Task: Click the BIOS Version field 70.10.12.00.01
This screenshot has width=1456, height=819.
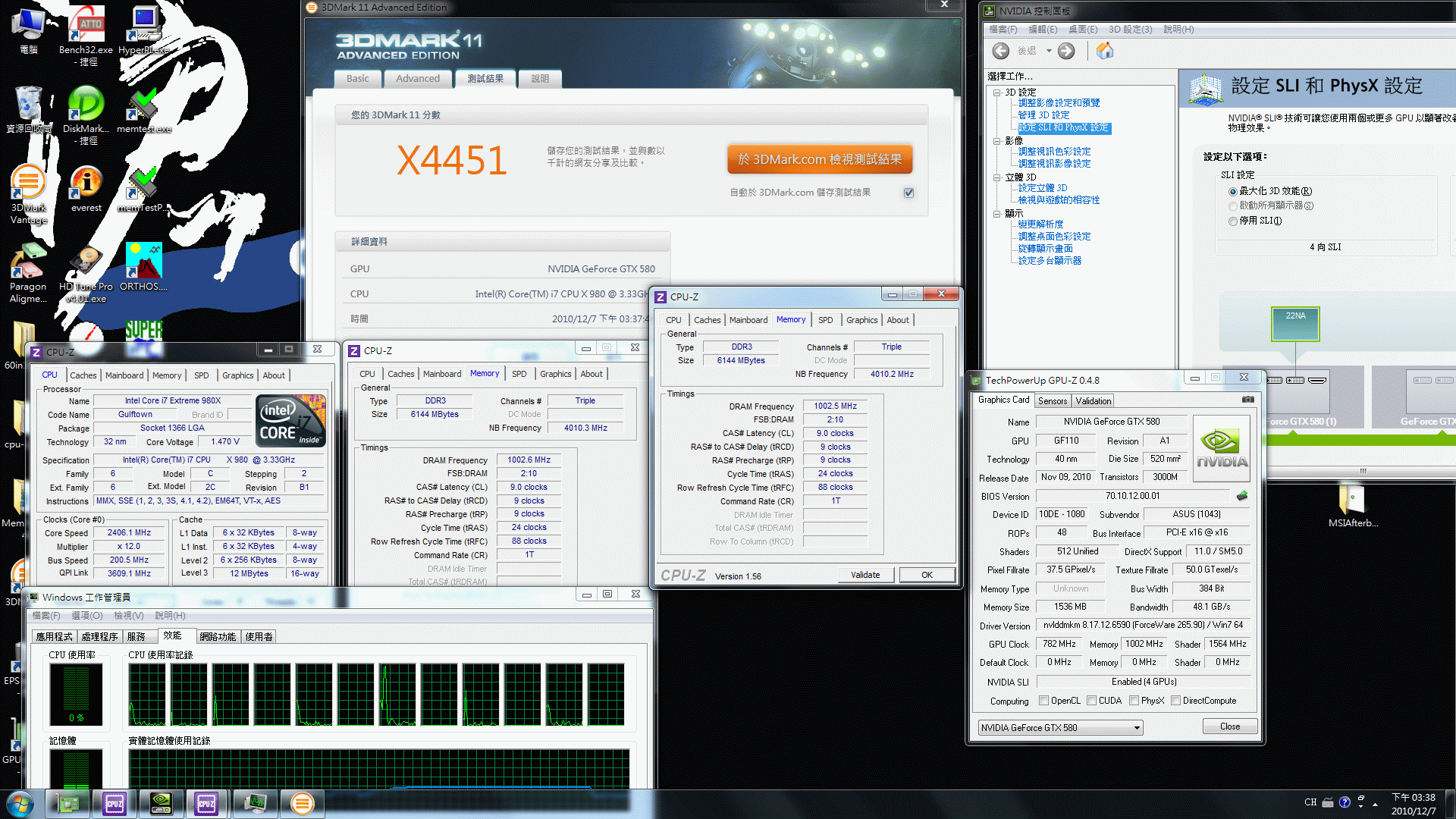Action: click(1132, 496)
